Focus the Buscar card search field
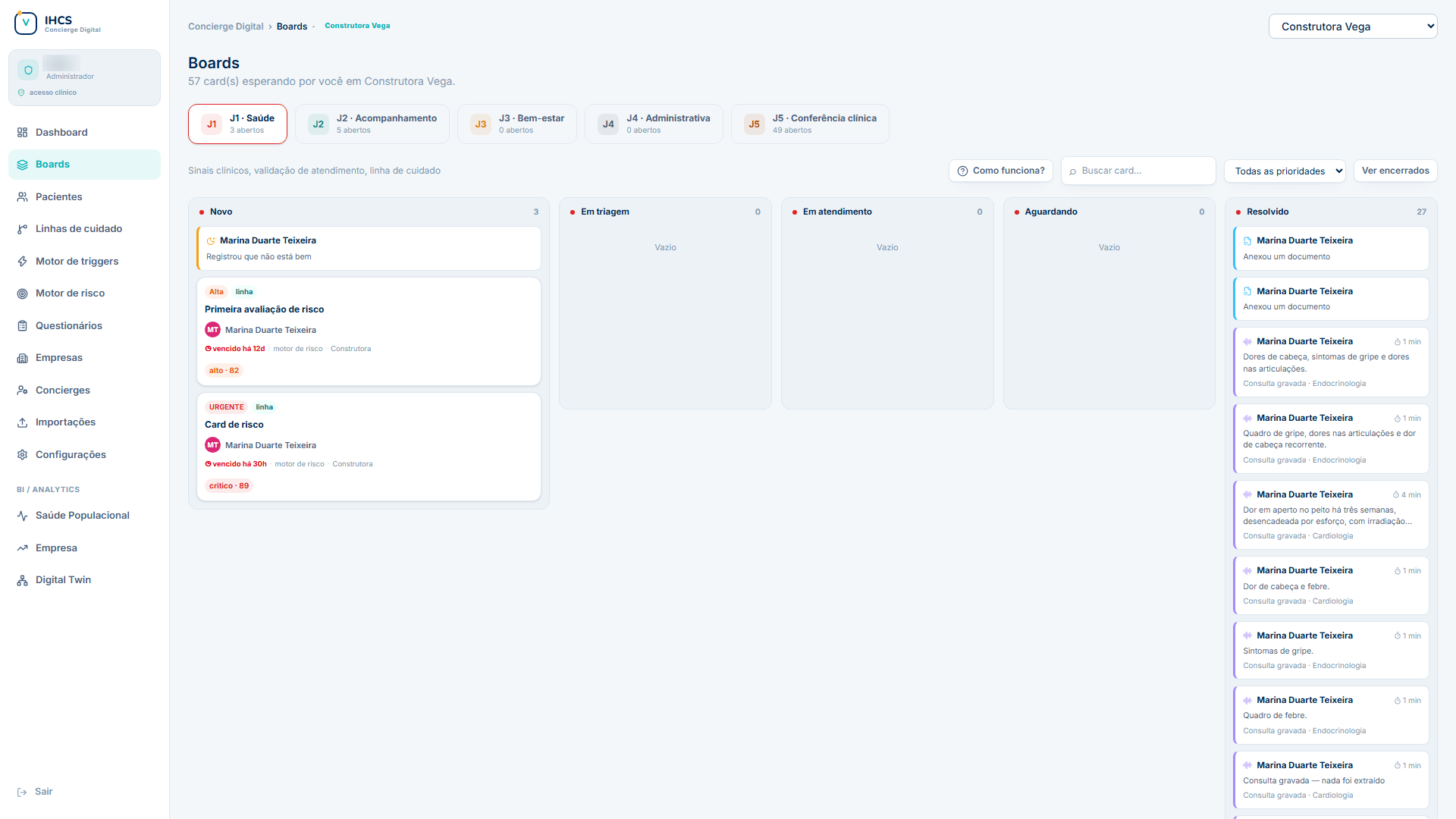This screenshot has height=819, width=1456. pyautogui.click(x=1137, y=171)
